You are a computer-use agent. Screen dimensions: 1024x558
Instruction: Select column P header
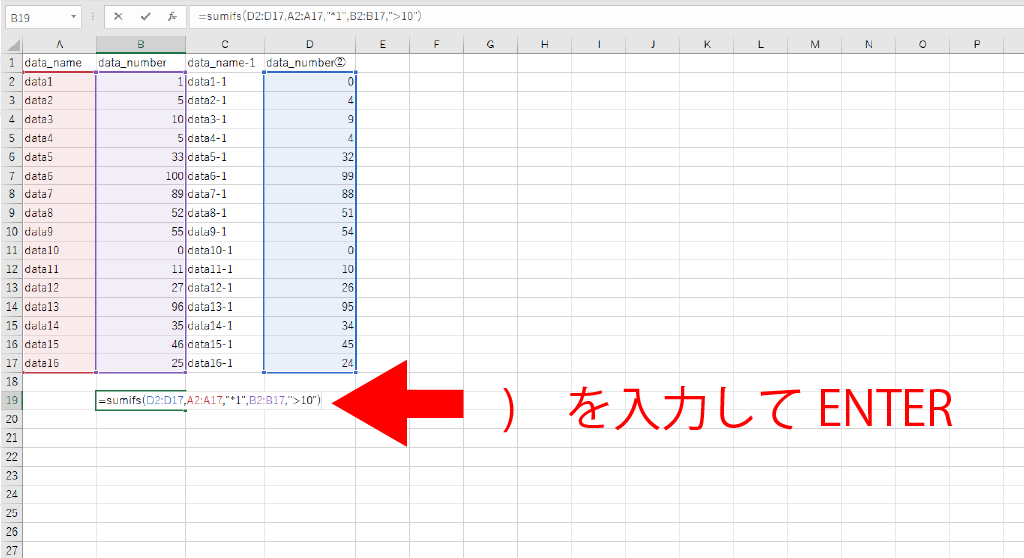pos(975,44)
